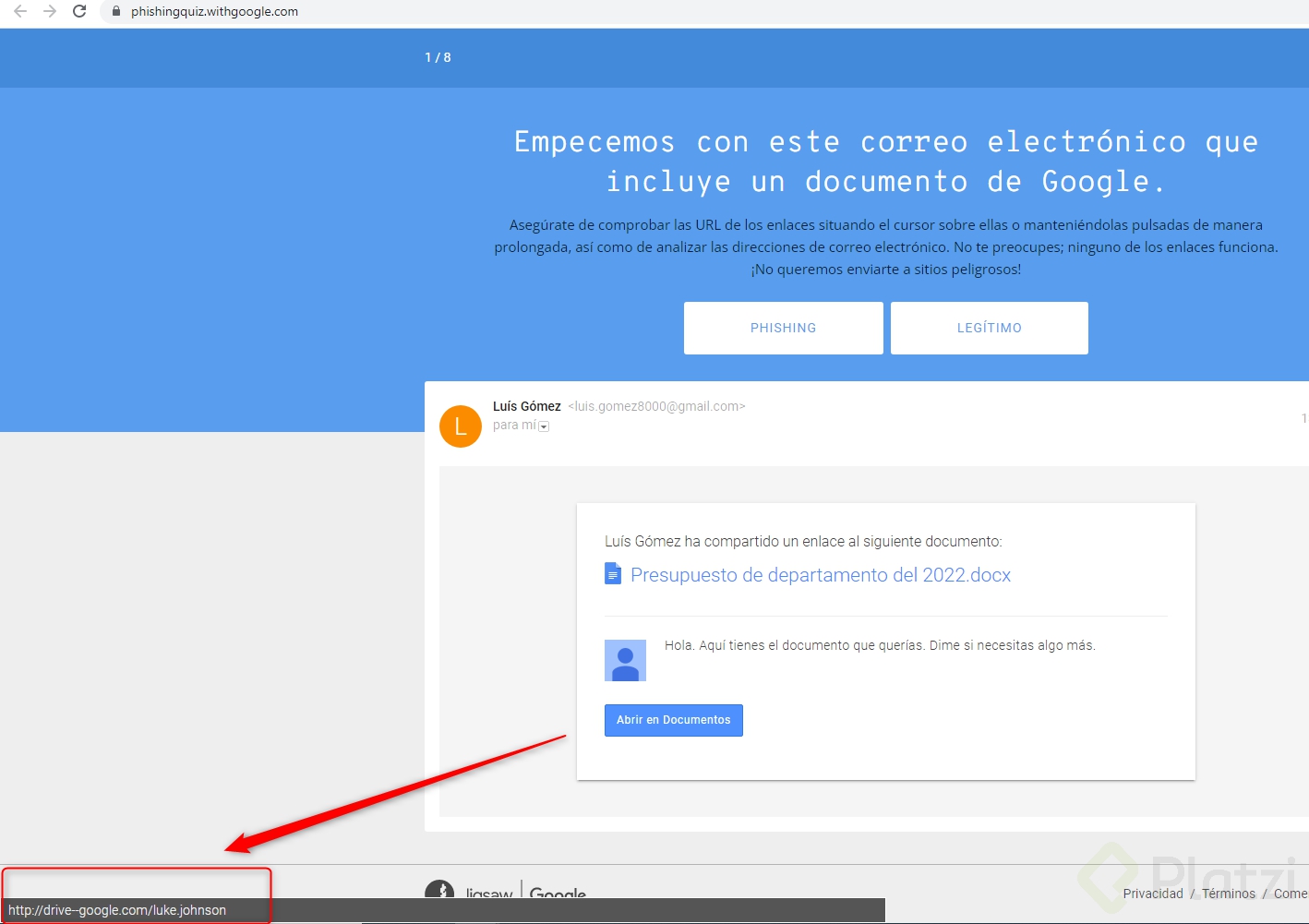Click the orange L sender avatar

[461, 426]
